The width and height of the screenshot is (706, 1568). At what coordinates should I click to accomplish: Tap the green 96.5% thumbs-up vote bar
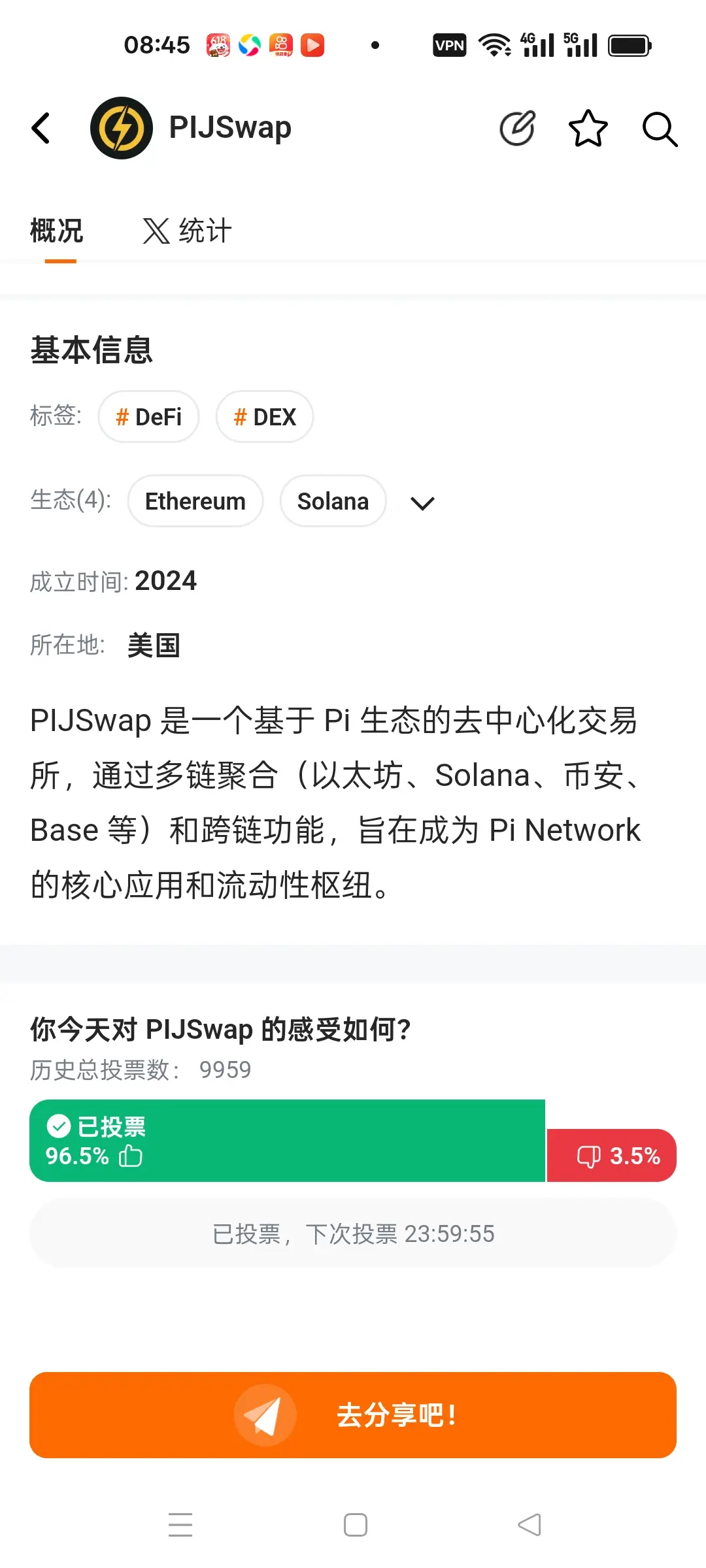coord(287,1141)
